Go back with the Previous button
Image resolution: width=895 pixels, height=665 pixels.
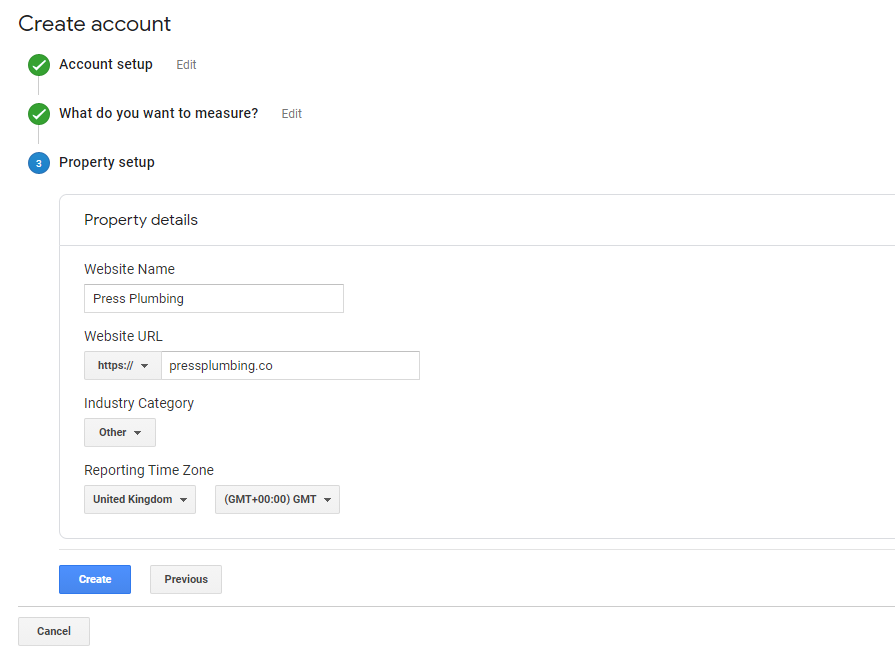point(186,579)
